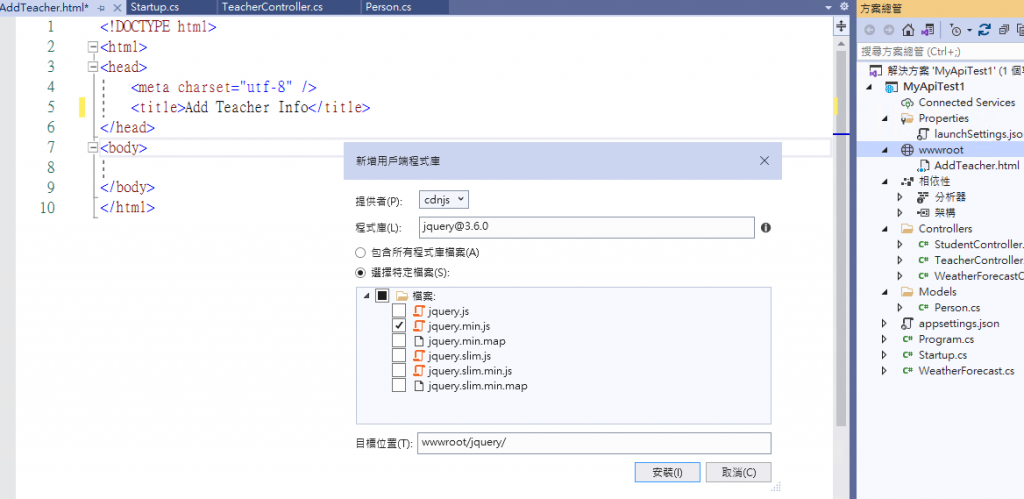Check the jquery.slim.min.map checkbox

(x=398, y=386)
